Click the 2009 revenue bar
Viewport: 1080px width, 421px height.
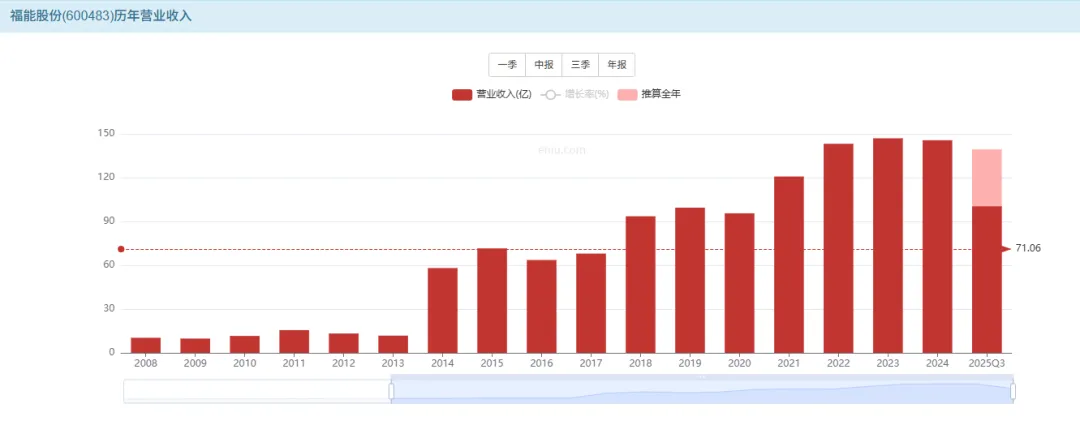[x=195, y=346]
